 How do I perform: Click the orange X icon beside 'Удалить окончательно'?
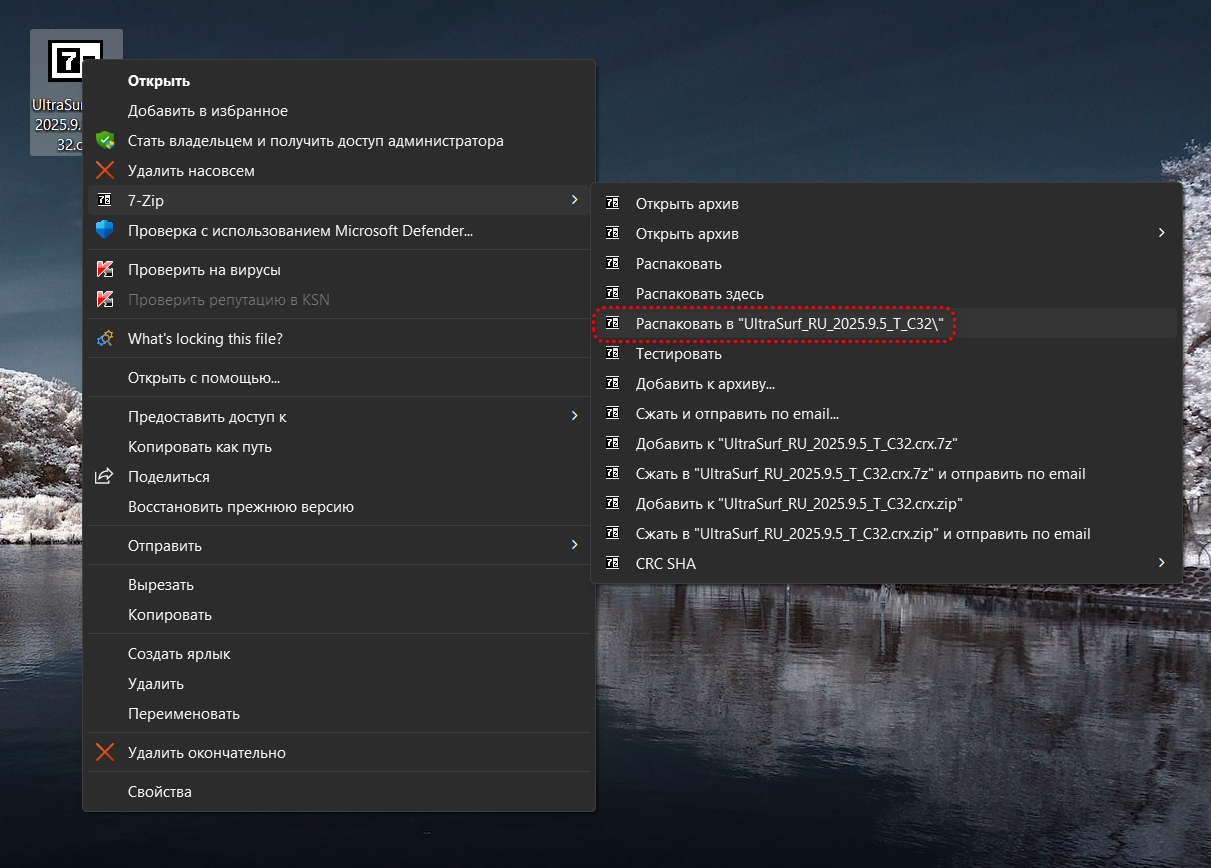(104, 753)
